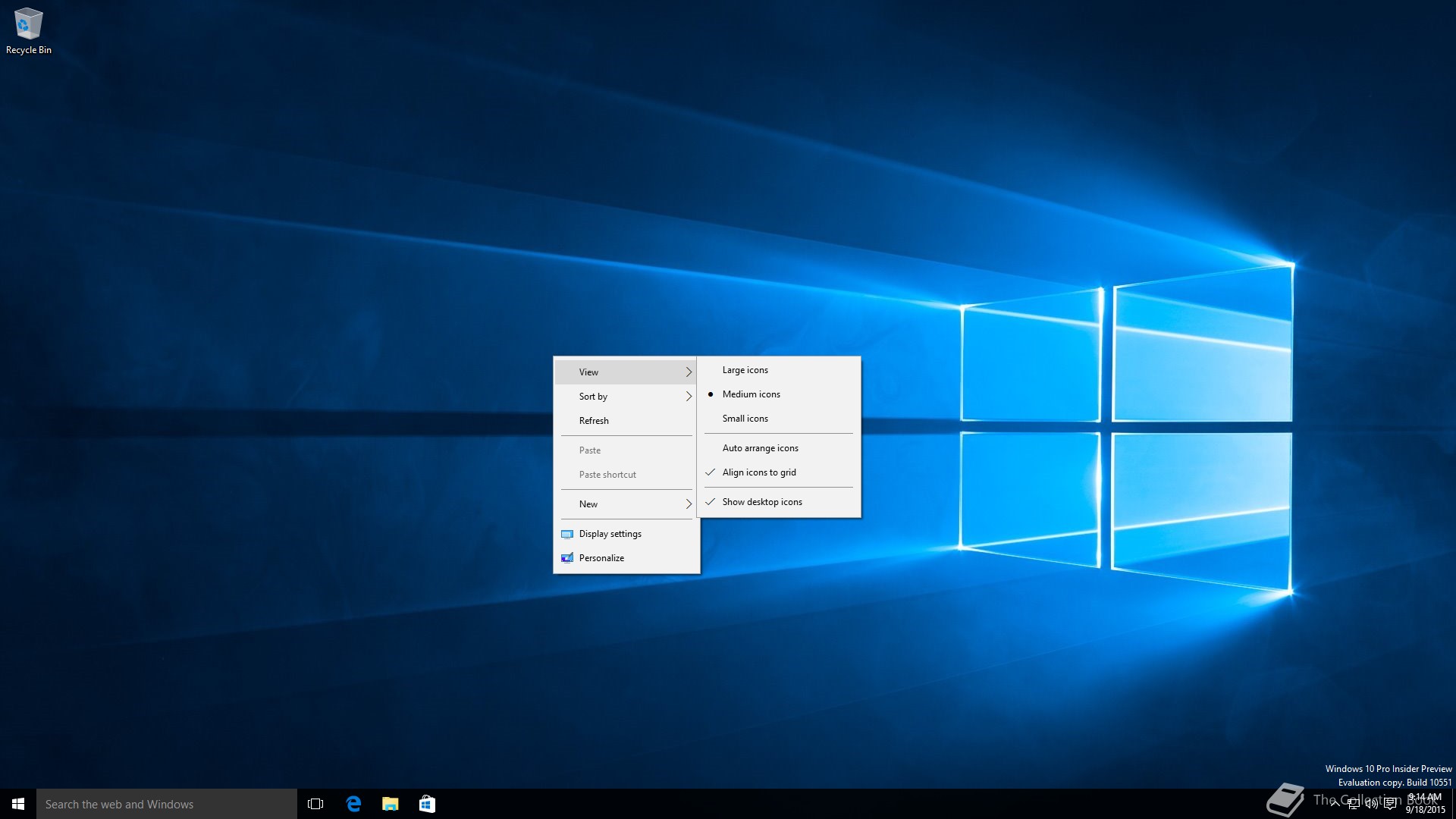Show hidden system tray icons
The height and width of the screenshot is (819, 1456).
[1335, 804]
